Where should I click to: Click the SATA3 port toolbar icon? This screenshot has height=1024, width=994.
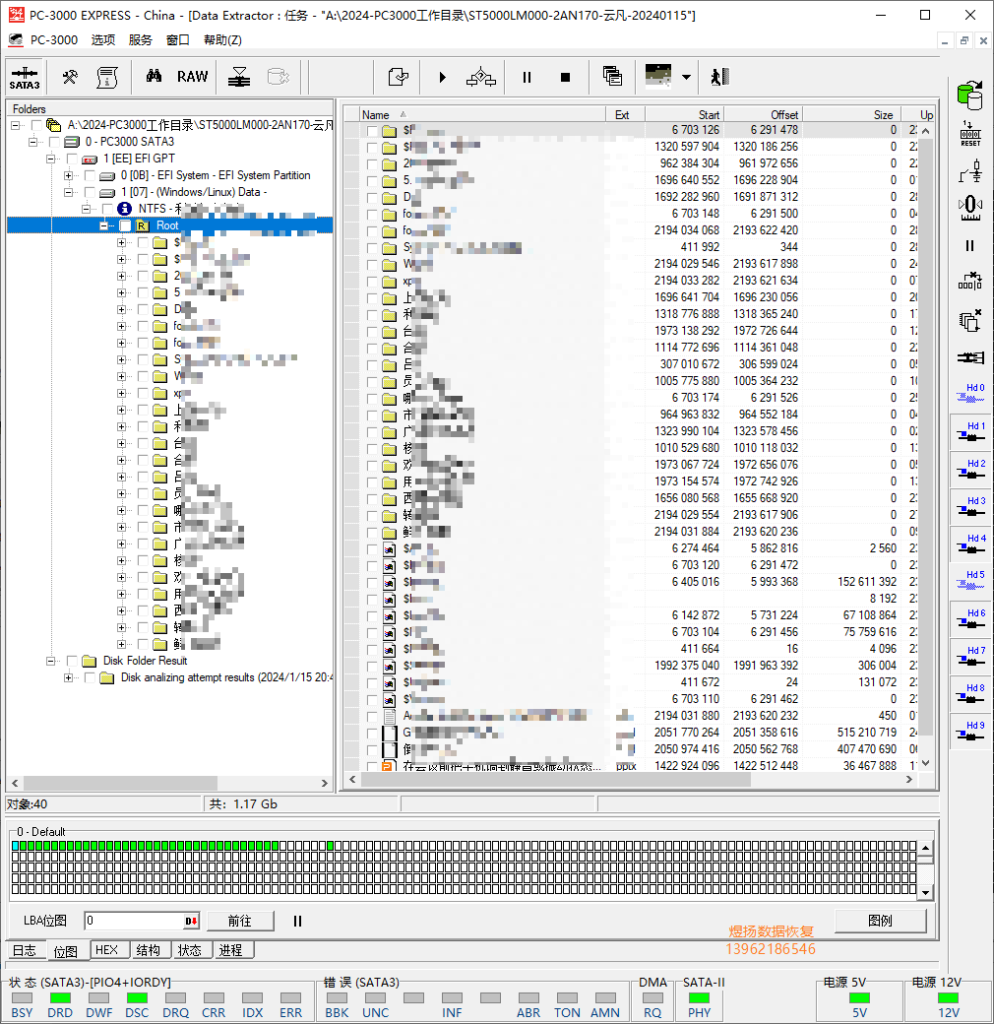pyautogui.click(x=24, y=77)
